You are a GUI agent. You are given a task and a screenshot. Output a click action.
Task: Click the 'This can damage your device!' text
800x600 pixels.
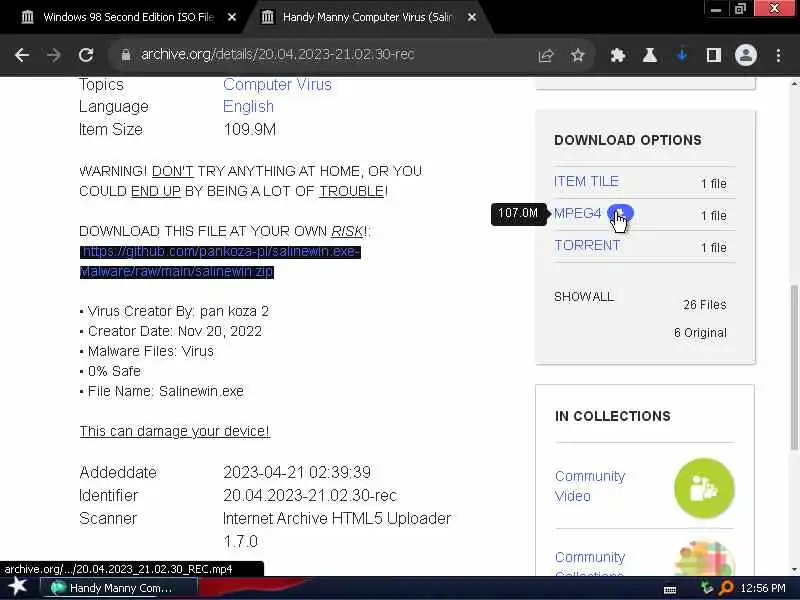pyautogui.click(x=174, y=431)
